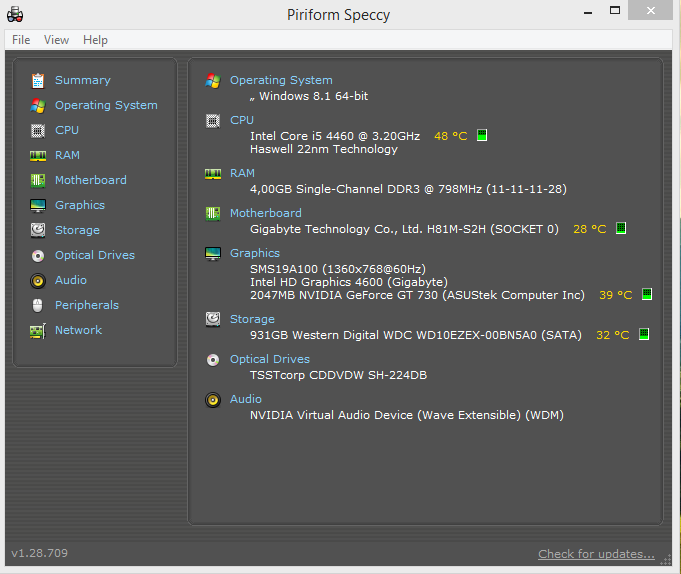
Task: Click the Summary clipboard icon in sidebar
Action: [x=38, y=81]
